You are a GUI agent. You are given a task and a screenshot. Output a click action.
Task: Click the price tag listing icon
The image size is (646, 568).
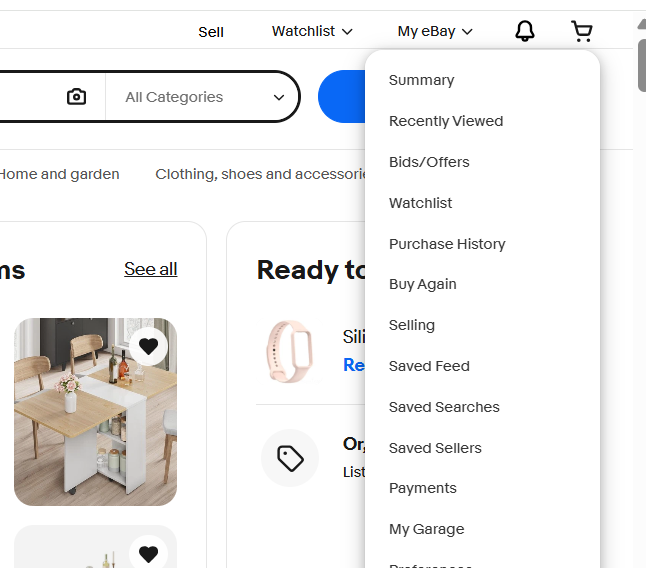(x=290, y=458)
